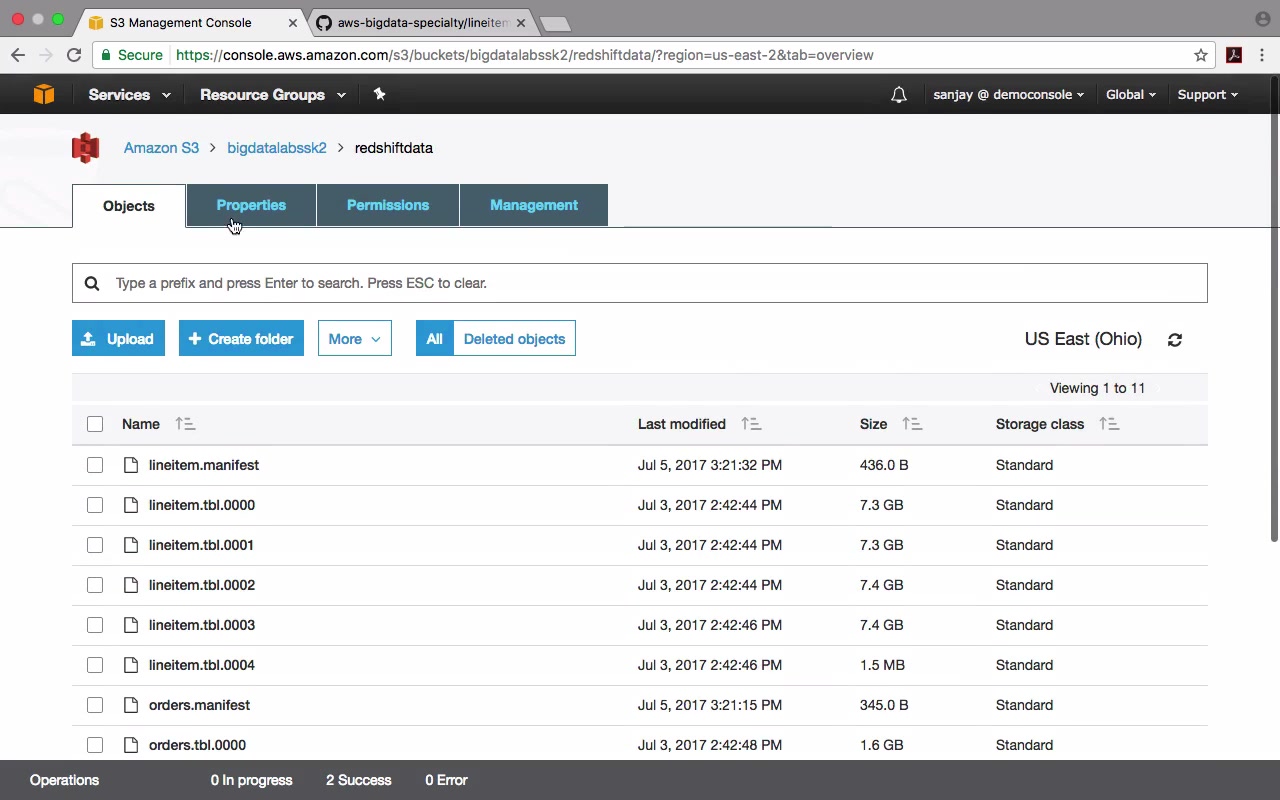Focus the prefix search field
The width and height of the screenshot is (1280, 800).
[640, 283]
